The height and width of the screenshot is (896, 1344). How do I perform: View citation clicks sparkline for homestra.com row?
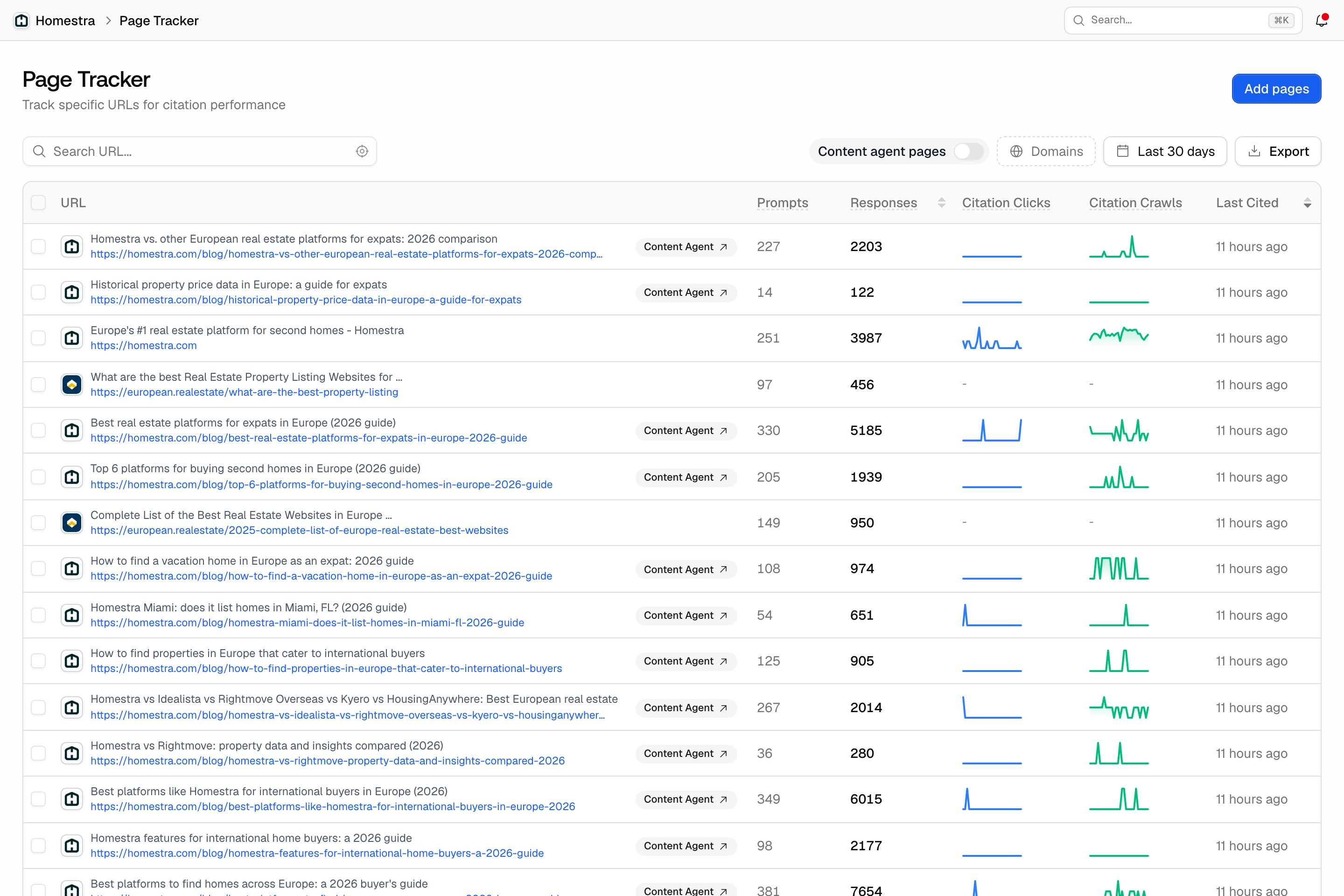[992, 338]
